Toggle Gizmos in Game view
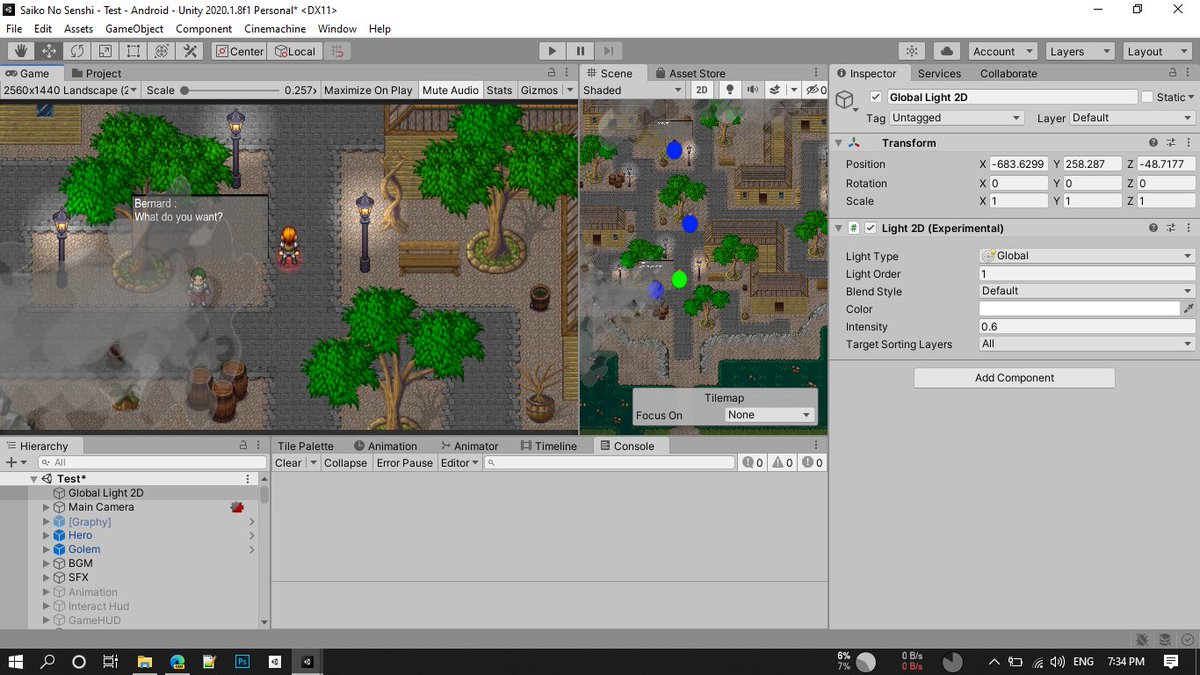Screen dimensions: 1200x675 pyautogui.click(x=539, y=90)
